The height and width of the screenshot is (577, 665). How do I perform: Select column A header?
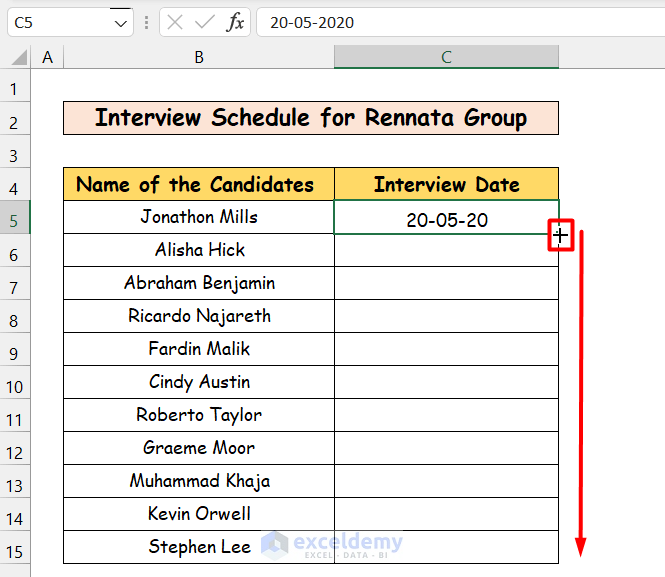47,58
